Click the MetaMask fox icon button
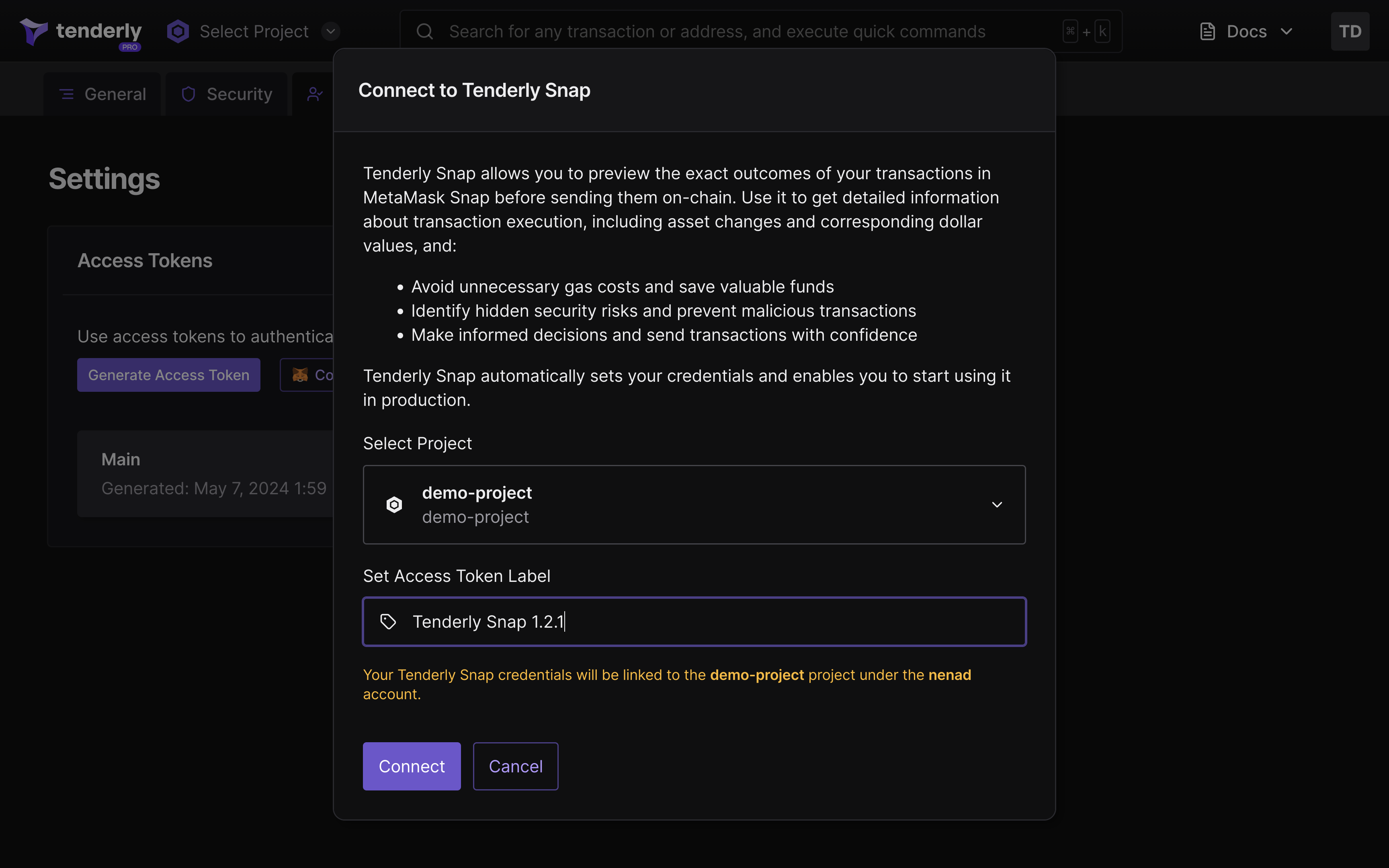 pyautogui.click(x=307, y=375)
